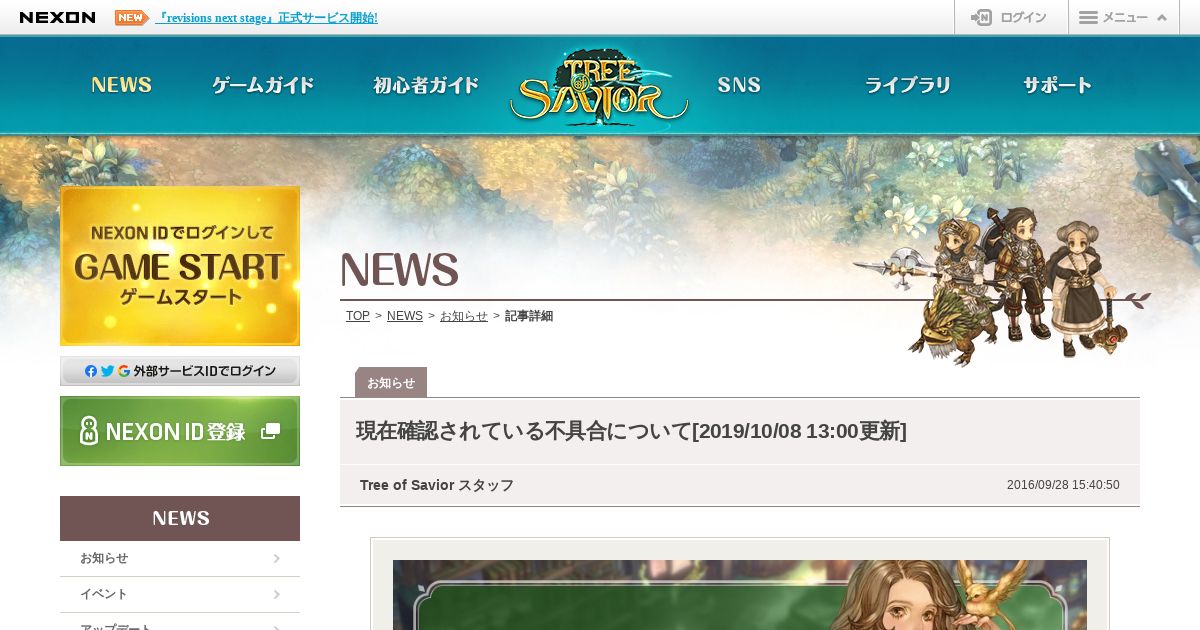Click the NEWS breadcrumb link
The height and width of the screenshot is (630, 1200).
[405, 316]
